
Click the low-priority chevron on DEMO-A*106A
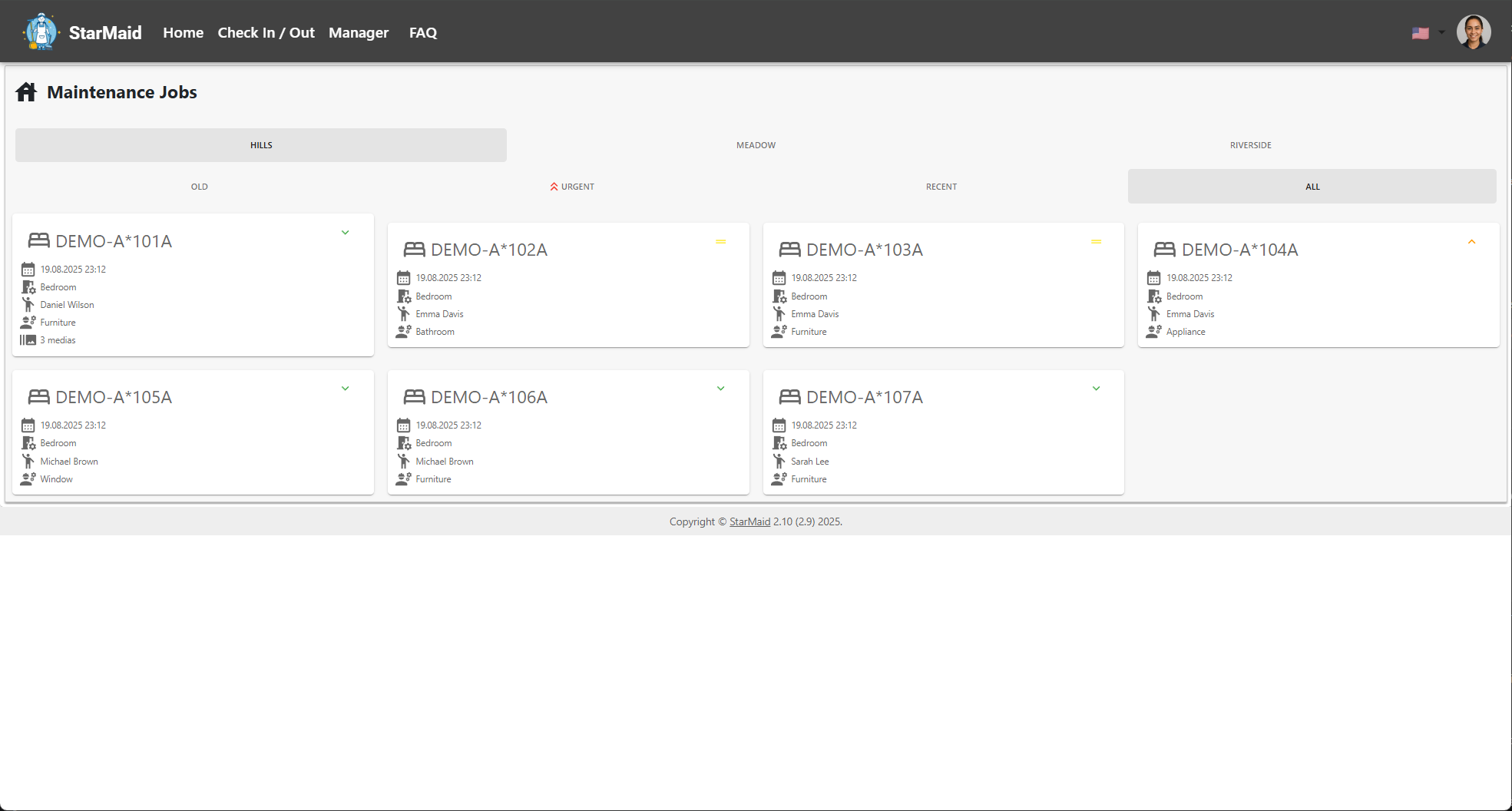click(x=721, y=389)
